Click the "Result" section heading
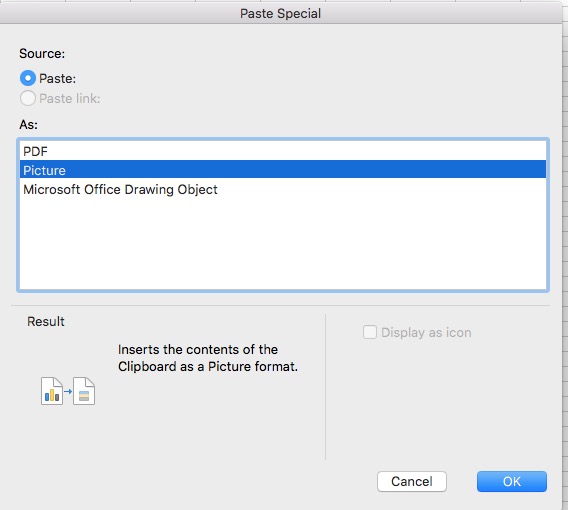This screenshot has height=510, width=568. 46,322
